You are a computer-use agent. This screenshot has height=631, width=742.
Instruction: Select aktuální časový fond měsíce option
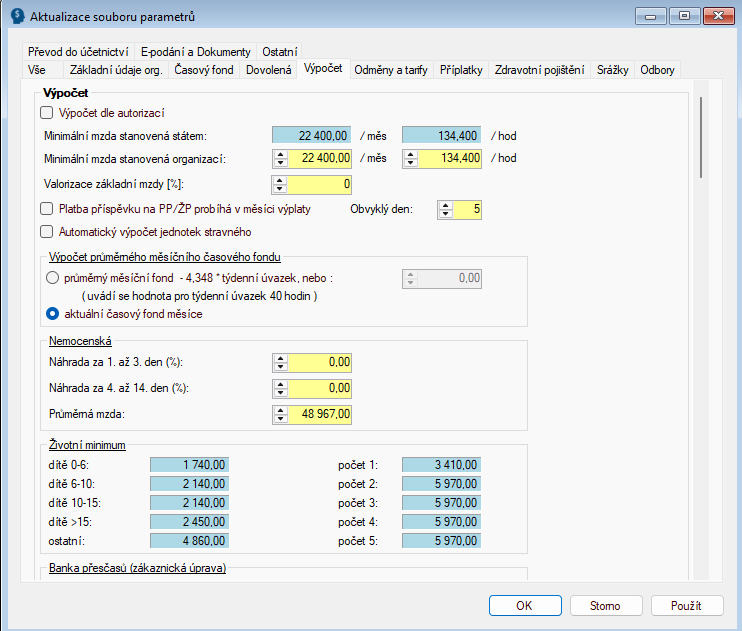52,313
